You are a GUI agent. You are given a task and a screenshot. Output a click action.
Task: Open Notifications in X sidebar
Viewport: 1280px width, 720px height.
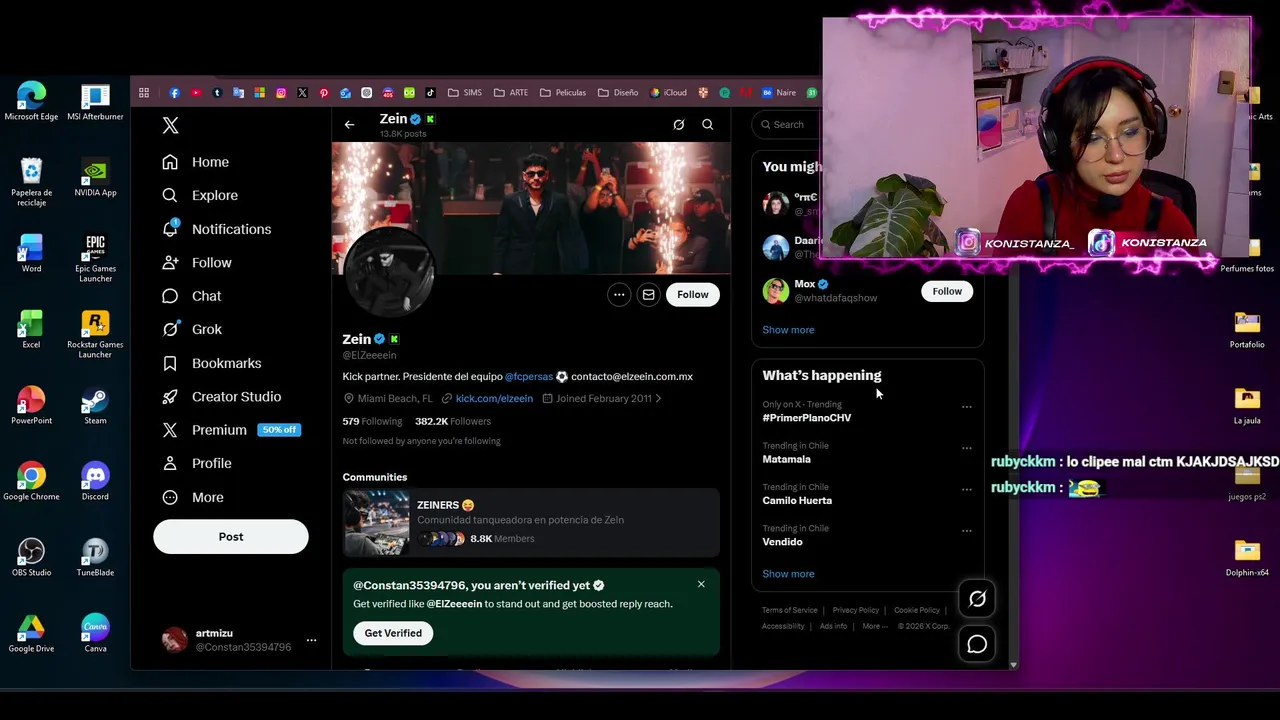tap(217, 229)
